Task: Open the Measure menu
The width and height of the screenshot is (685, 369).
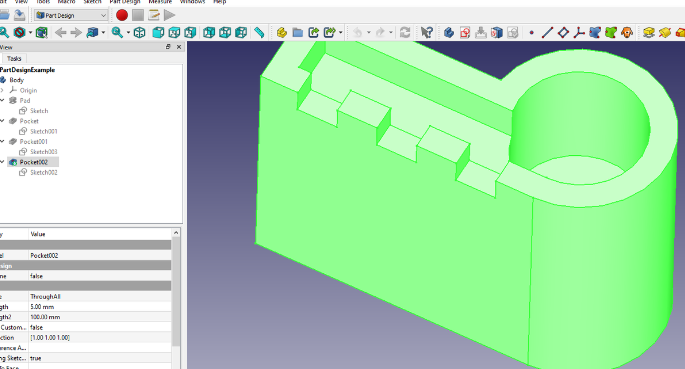Action: [x=160, y=2]
